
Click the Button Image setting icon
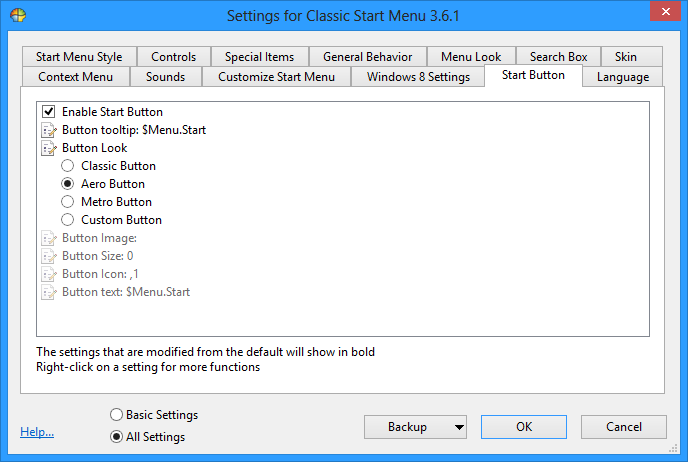(x=49, y=238)
